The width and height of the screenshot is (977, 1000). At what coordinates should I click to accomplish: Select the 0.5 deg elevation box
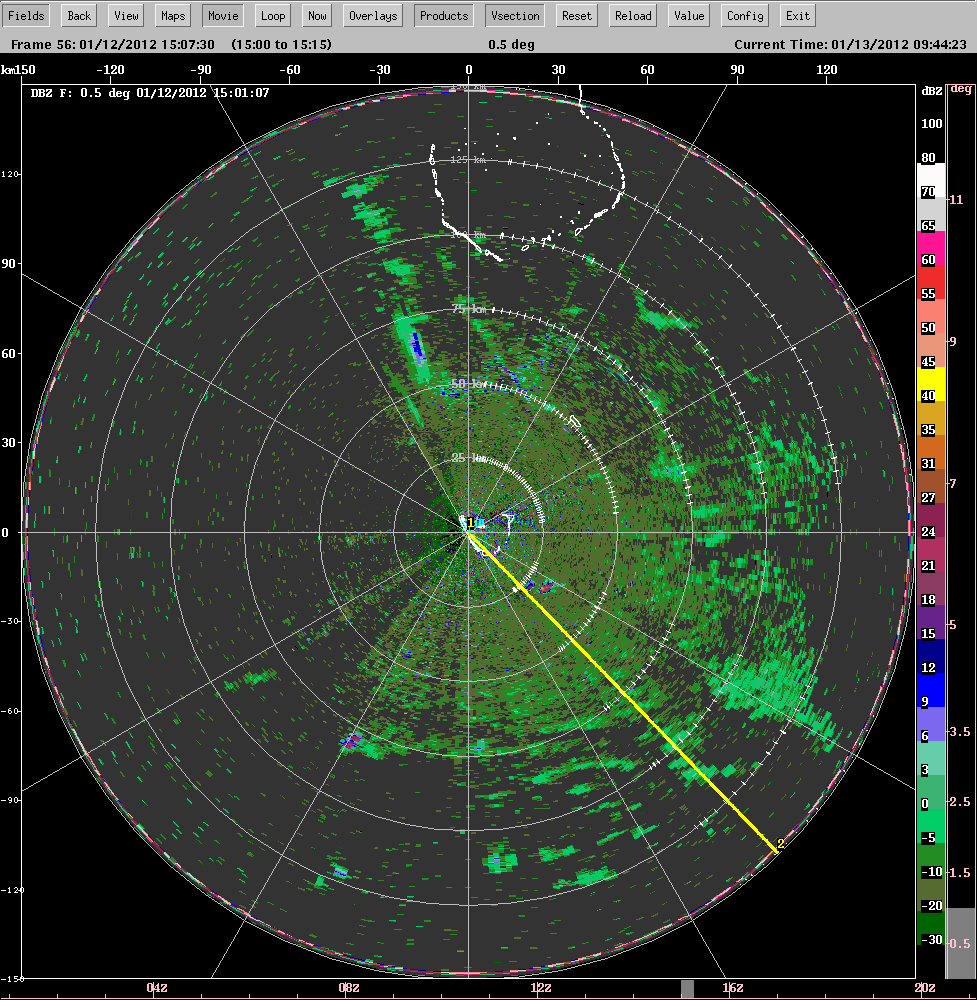(960, 943)
